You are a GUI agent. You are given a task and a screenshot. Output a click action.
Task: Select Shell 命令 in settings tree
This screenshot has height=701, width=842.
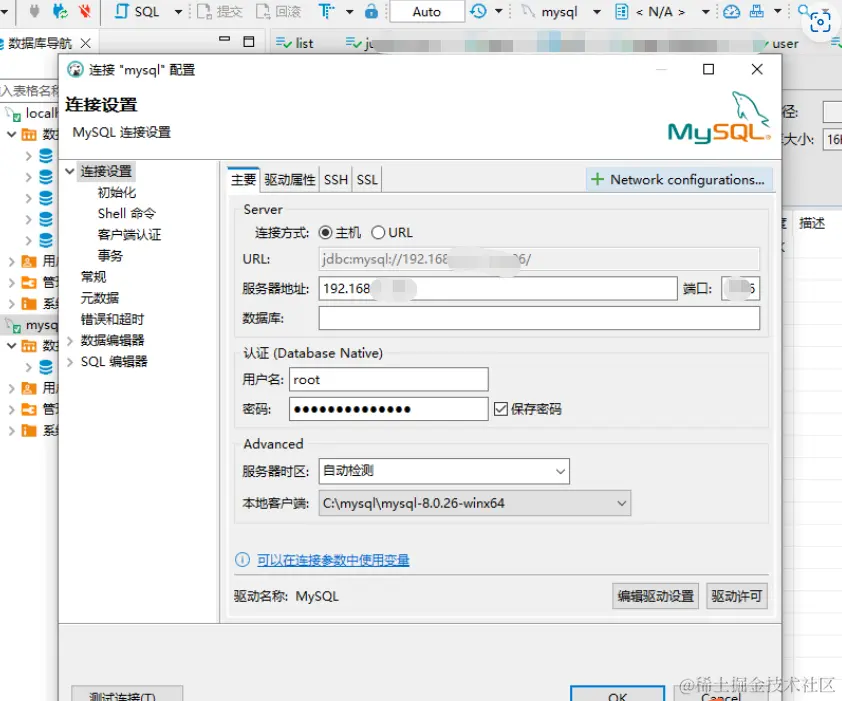pyautogui.click(x=127, y=213)
